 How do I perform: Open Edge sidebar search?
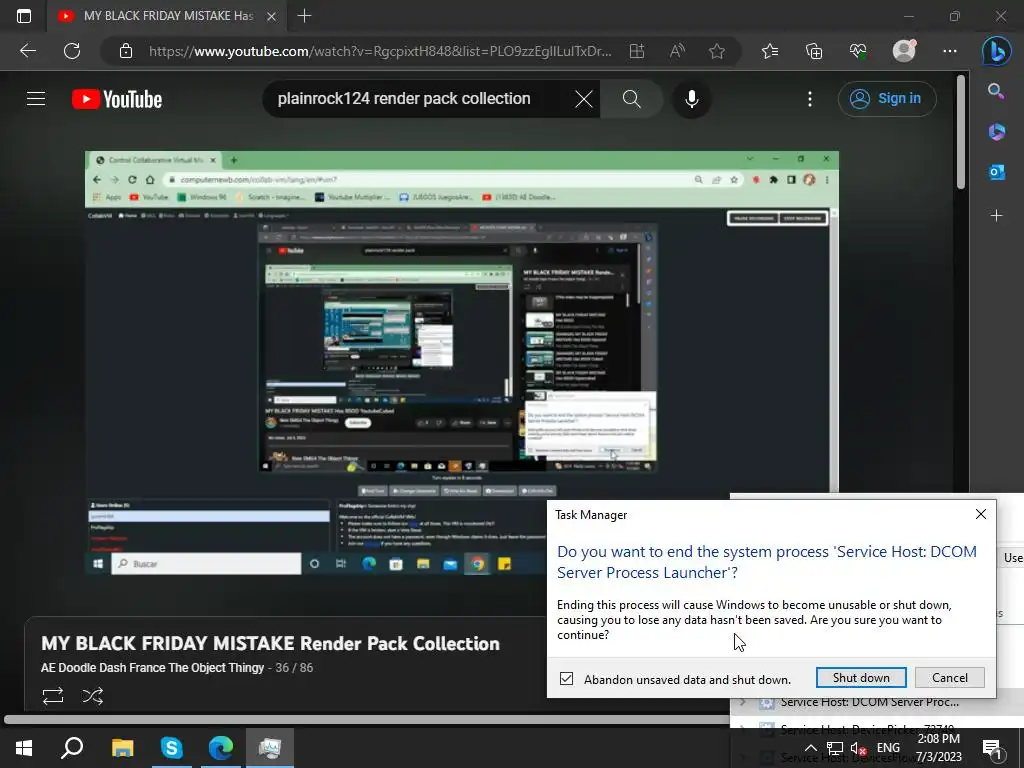(x=996, y=91)
